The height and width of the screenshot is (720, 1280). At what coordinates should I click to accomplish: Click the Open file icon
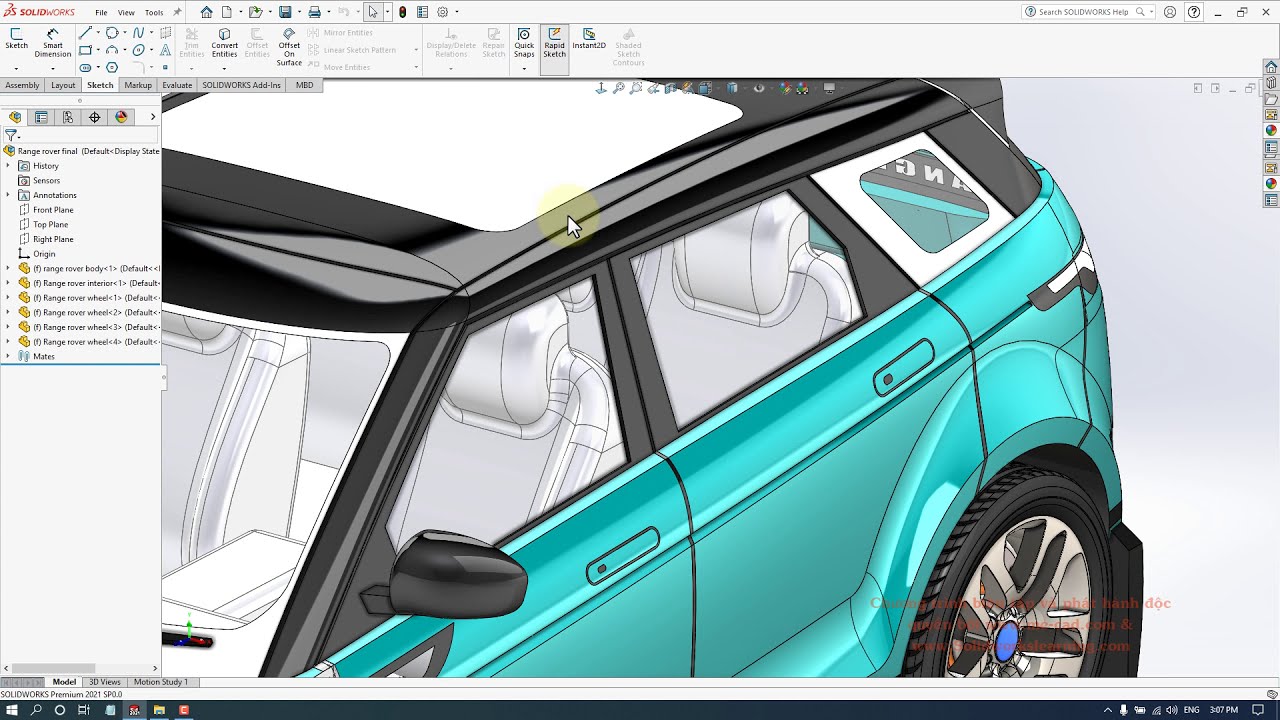tap(255, 12)
